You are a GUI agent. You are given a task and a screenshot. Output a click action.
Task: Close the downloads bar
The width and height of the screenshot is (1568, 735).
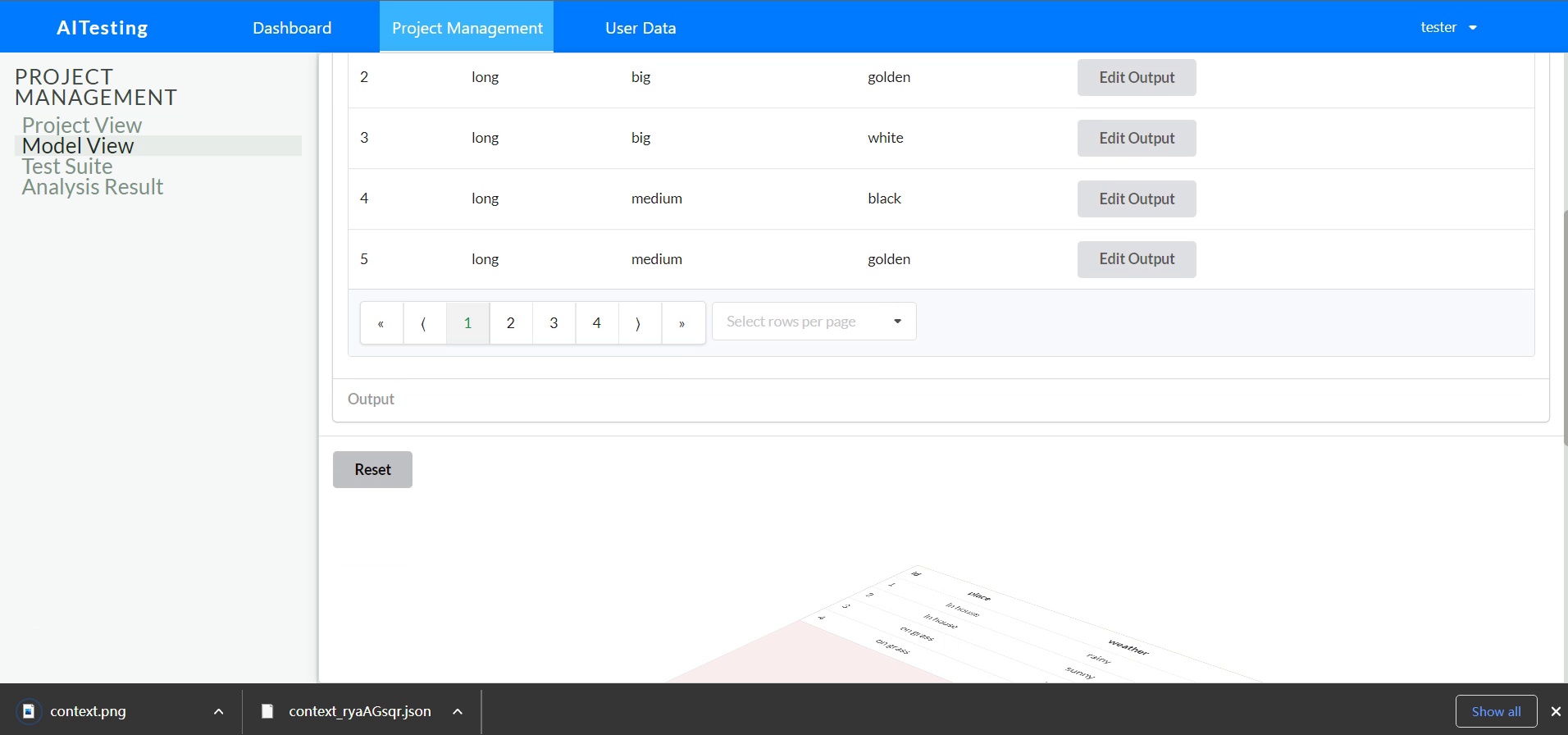click(x=1555, y=711)
